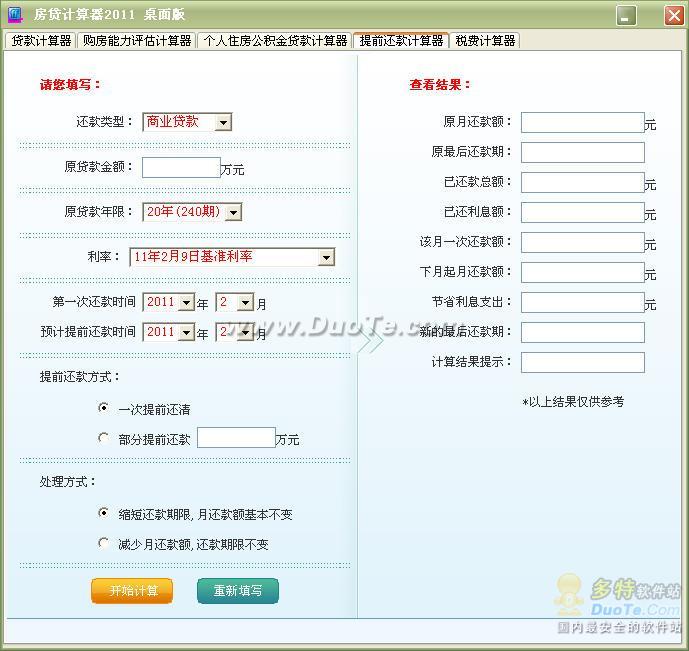The width and height of the screenshot is (689, 651).
Task: Open first repayment month dropdown
Action: tap(246, 303)
